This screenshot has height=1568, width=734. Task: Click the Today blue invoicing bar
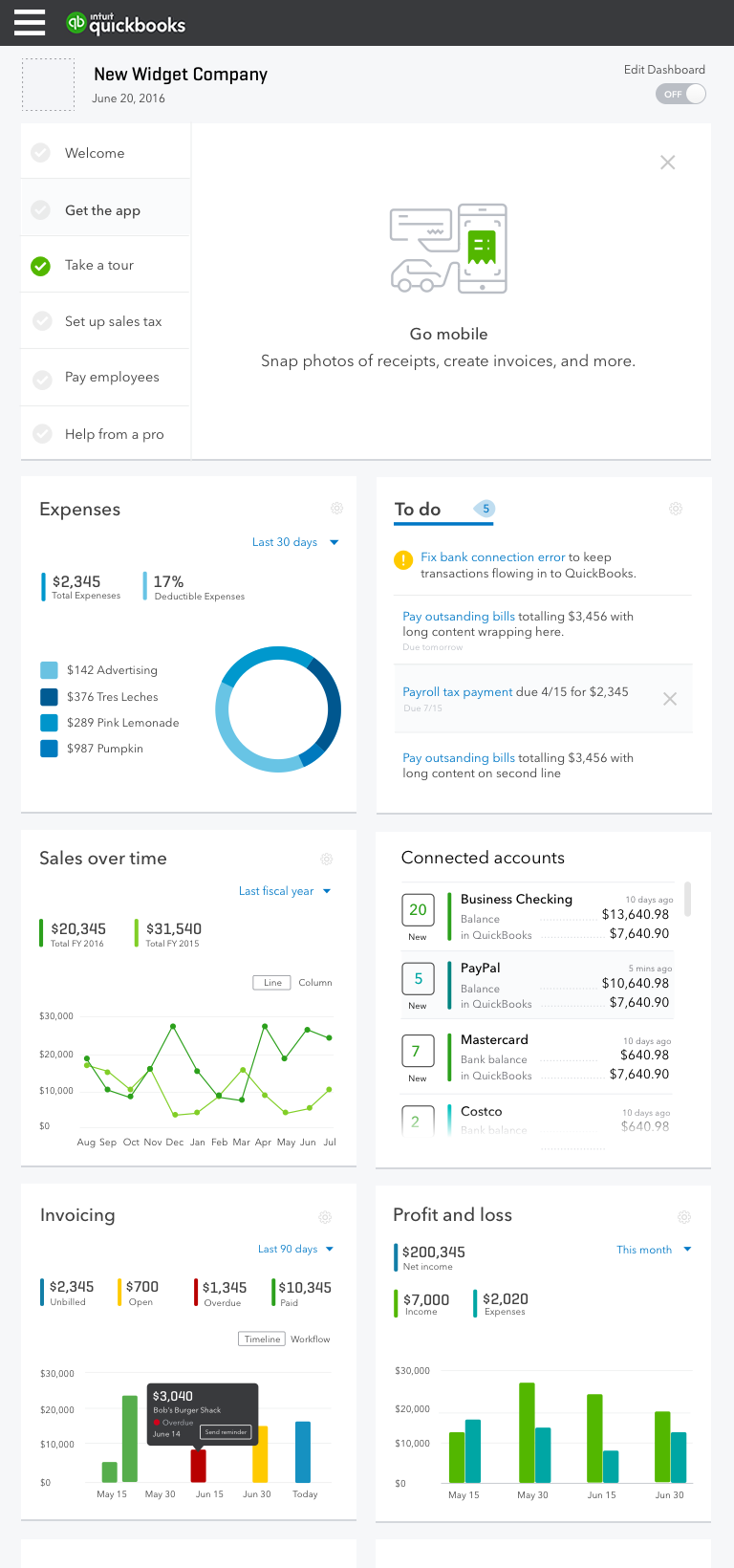pyautogui.click(x=303, y=1451)
